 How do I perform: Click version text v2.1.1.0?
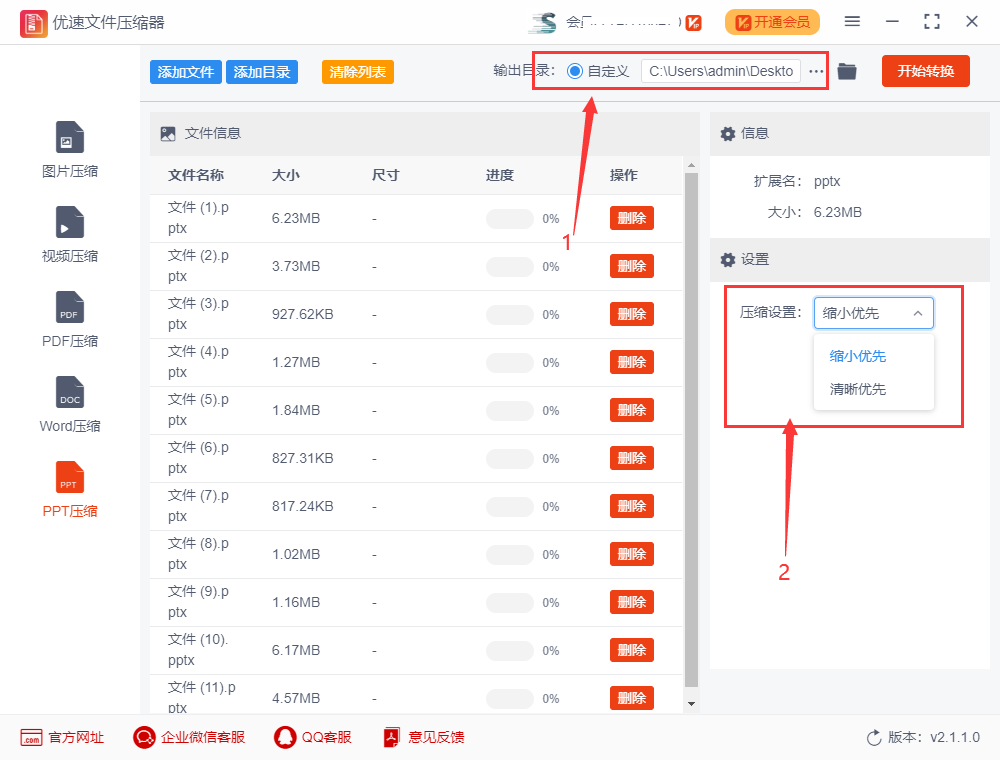click(x=955, y=738)
